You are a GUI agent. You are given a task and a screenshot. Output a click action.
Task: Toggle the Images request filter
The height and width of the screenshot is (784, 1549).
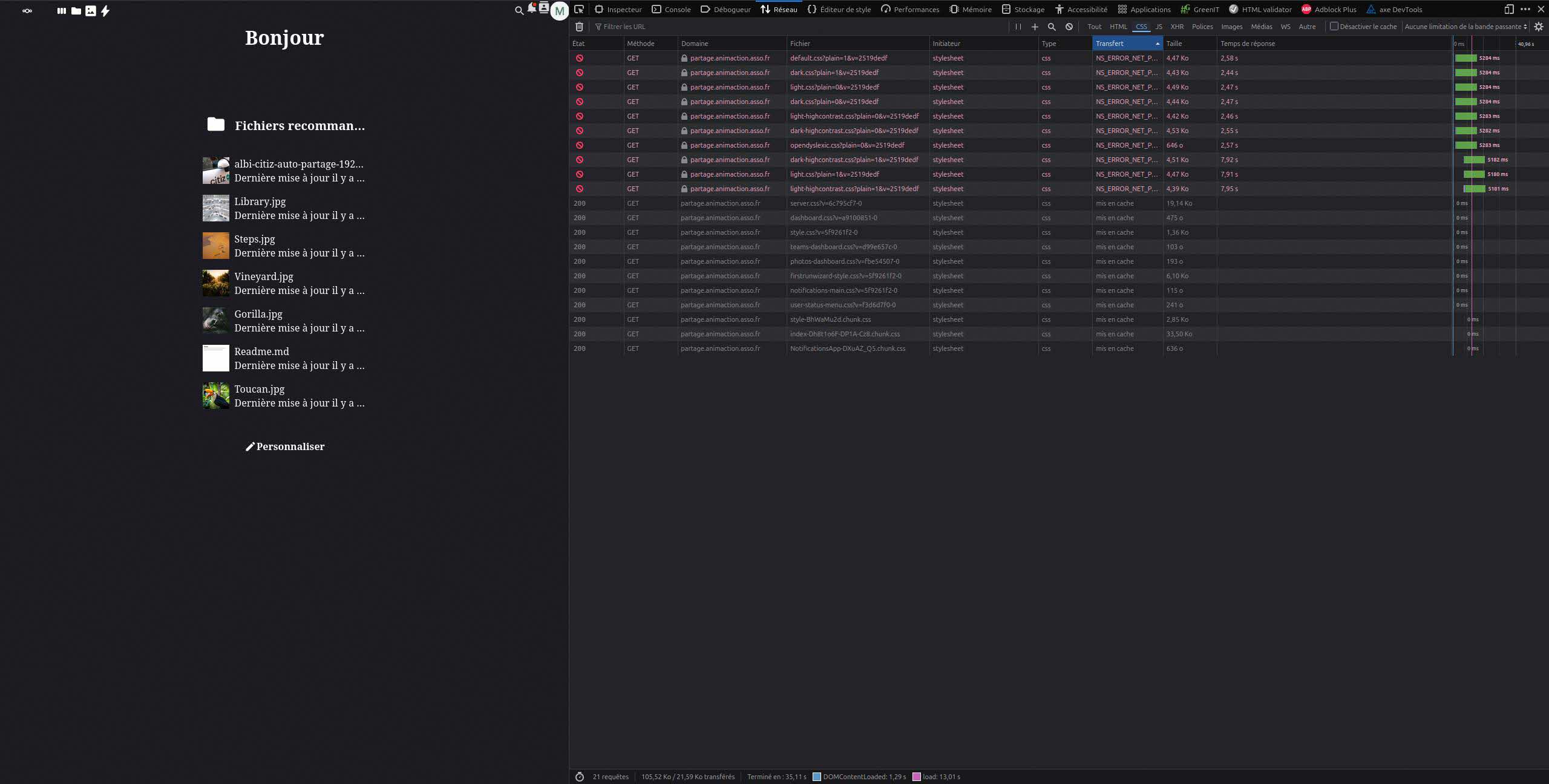pos(1231,27)
